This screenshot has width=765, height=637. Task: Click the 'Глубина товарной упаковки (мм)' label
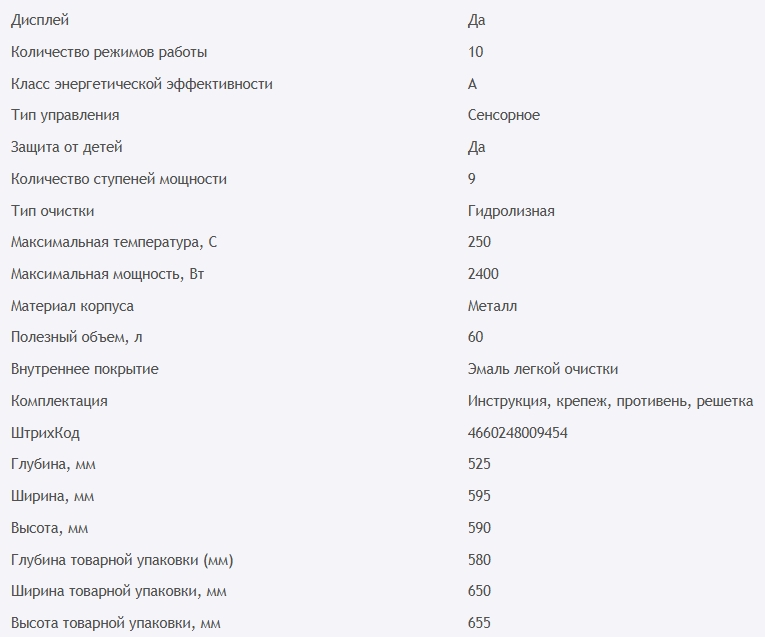pyautogui.click(x=122, y=560)
